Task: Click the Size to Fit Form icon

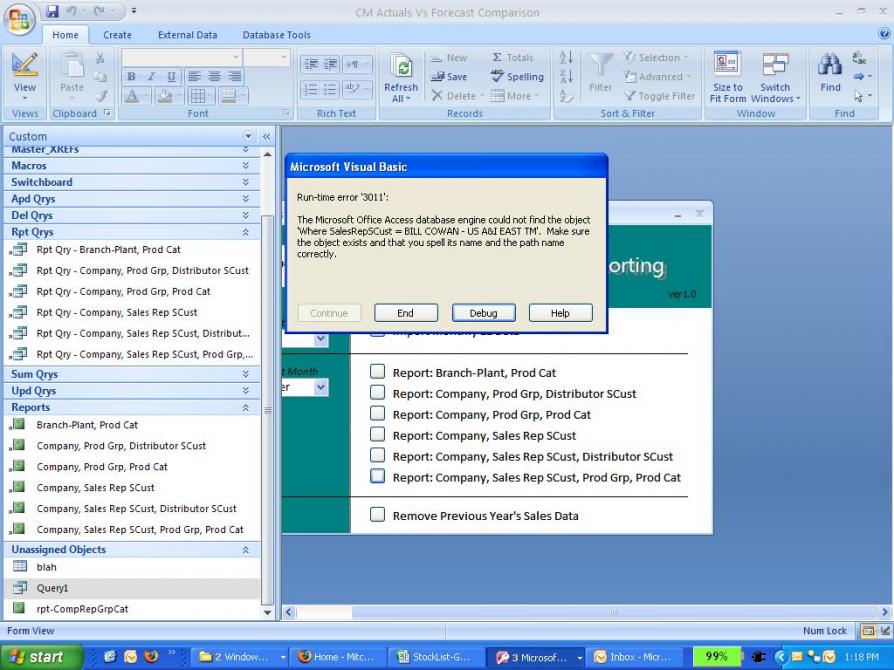Action: pyautogui.click(x=727, y=67)
